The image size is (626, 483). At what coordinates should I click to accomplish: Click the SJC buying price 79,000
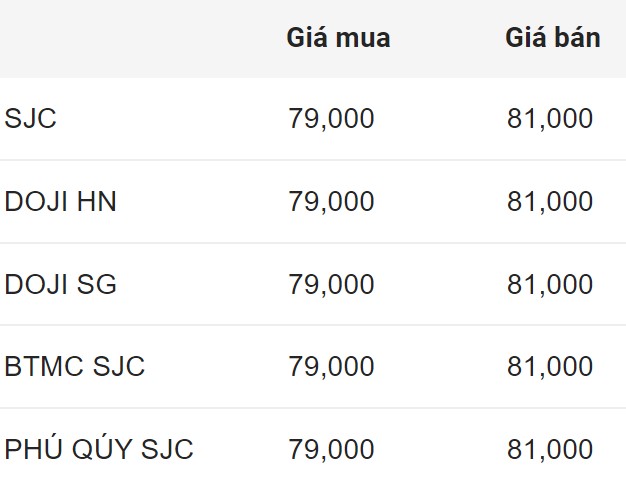tap(331, 119)
